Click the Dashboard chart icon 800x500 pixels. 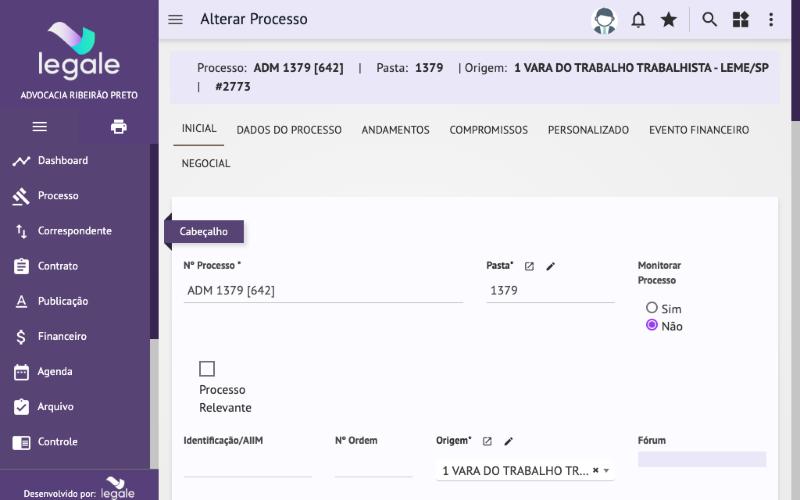point(21,161)
